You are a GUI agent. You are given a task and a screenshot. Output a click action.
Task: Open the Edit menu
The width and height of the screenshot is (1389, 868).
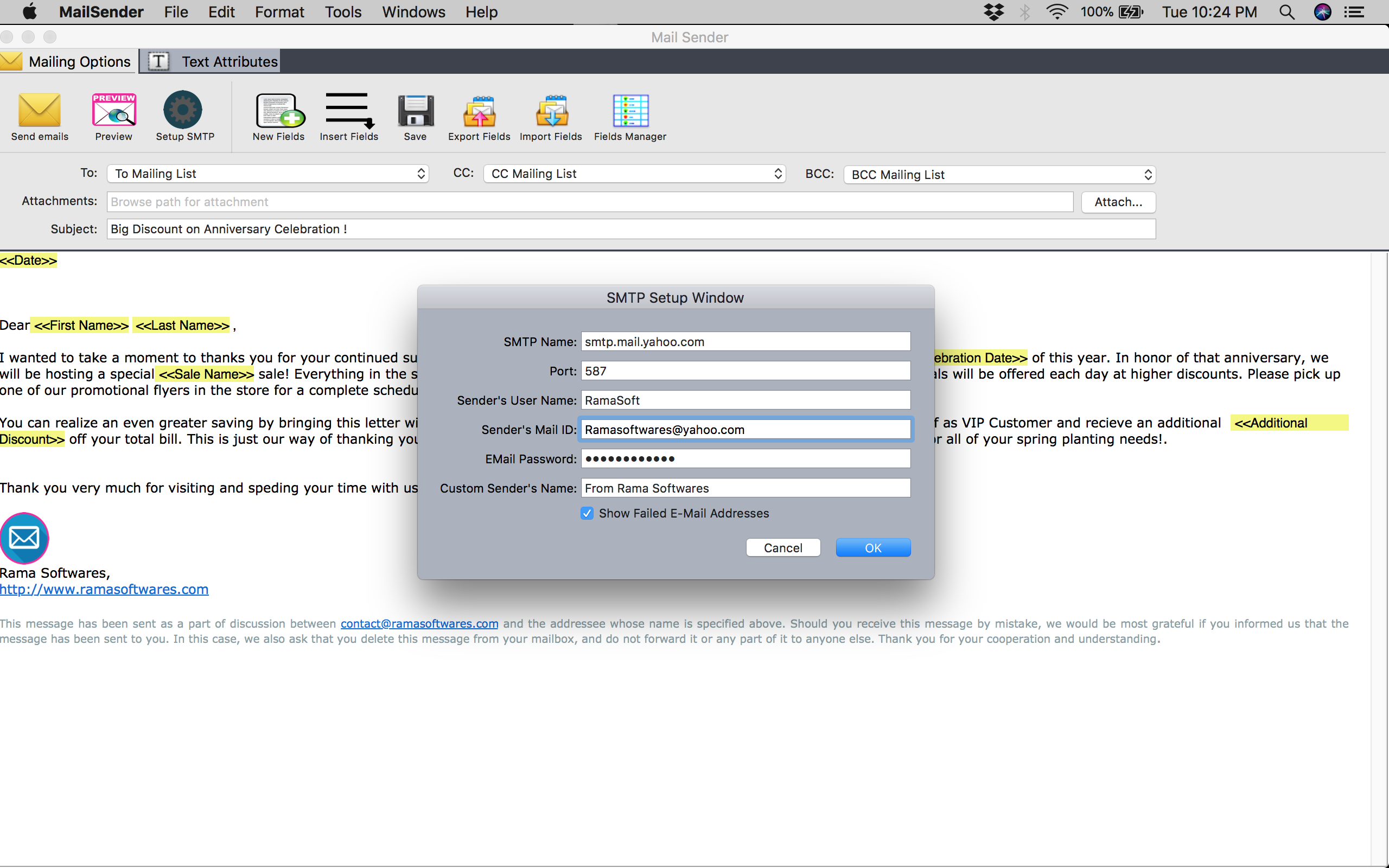pyautogui.click(x=221, y=12)
